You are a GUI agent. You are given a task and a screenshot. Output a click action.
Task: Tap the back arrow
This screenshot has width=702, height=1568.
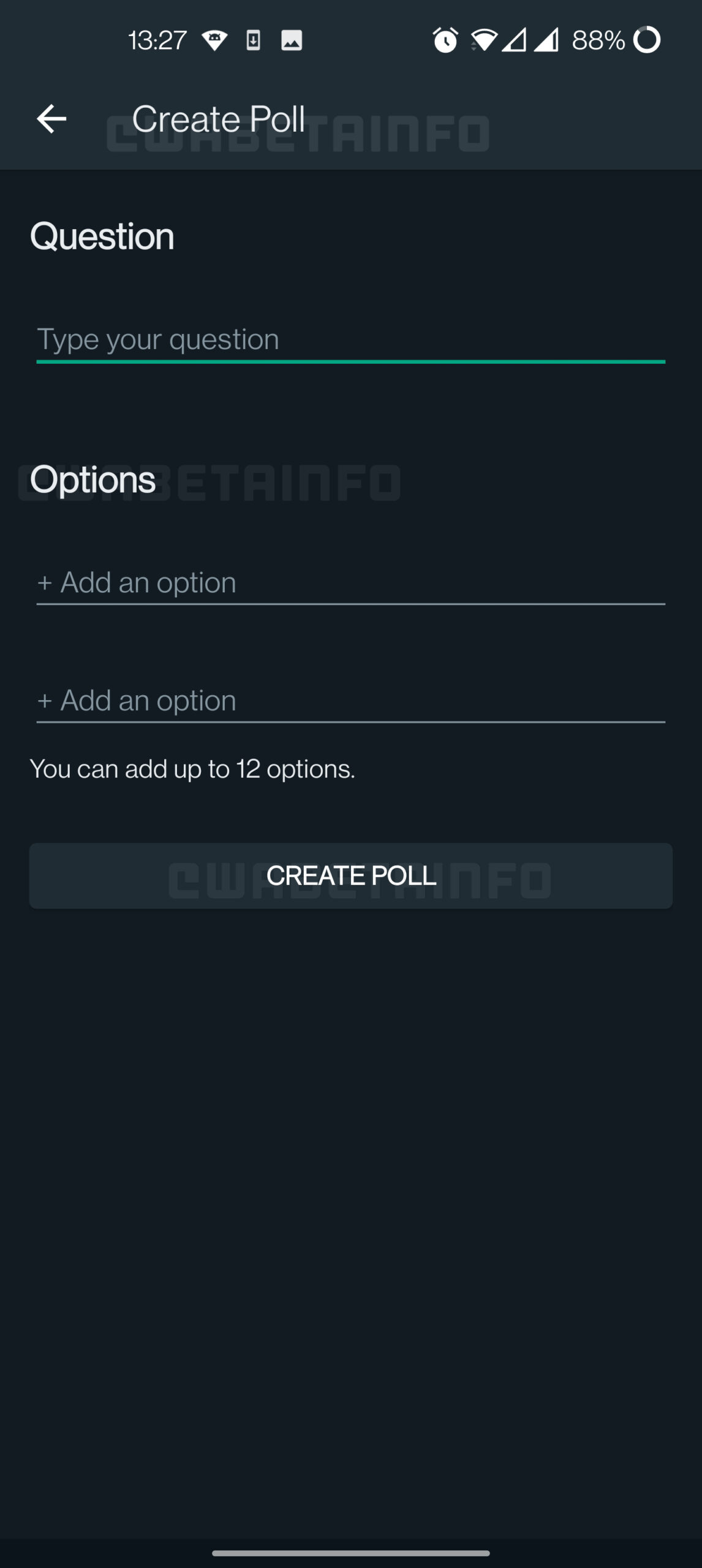pos(51,119)
